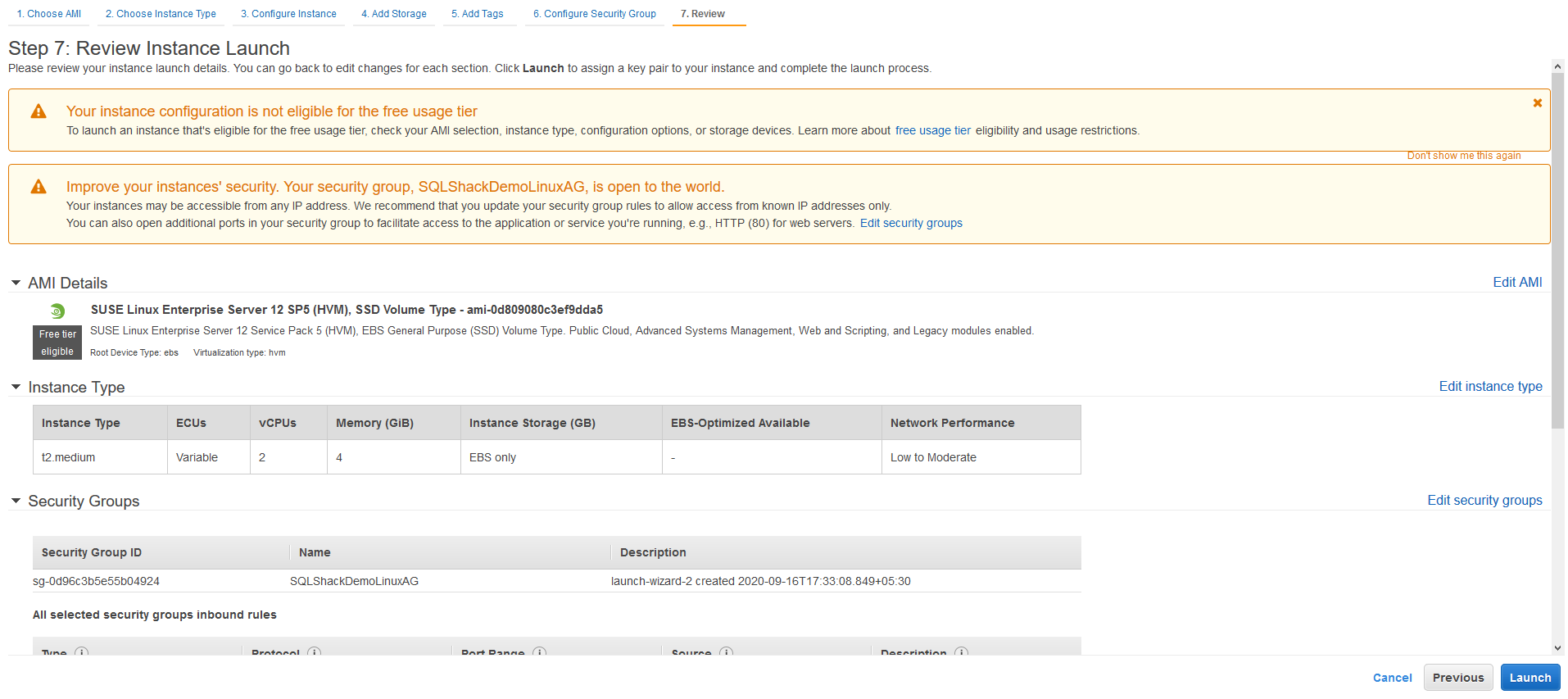This screenshot has height=699, width=1568.
Task: Click the info icon beside Source column
Action: pyautogui.click(x=726, y=652)
